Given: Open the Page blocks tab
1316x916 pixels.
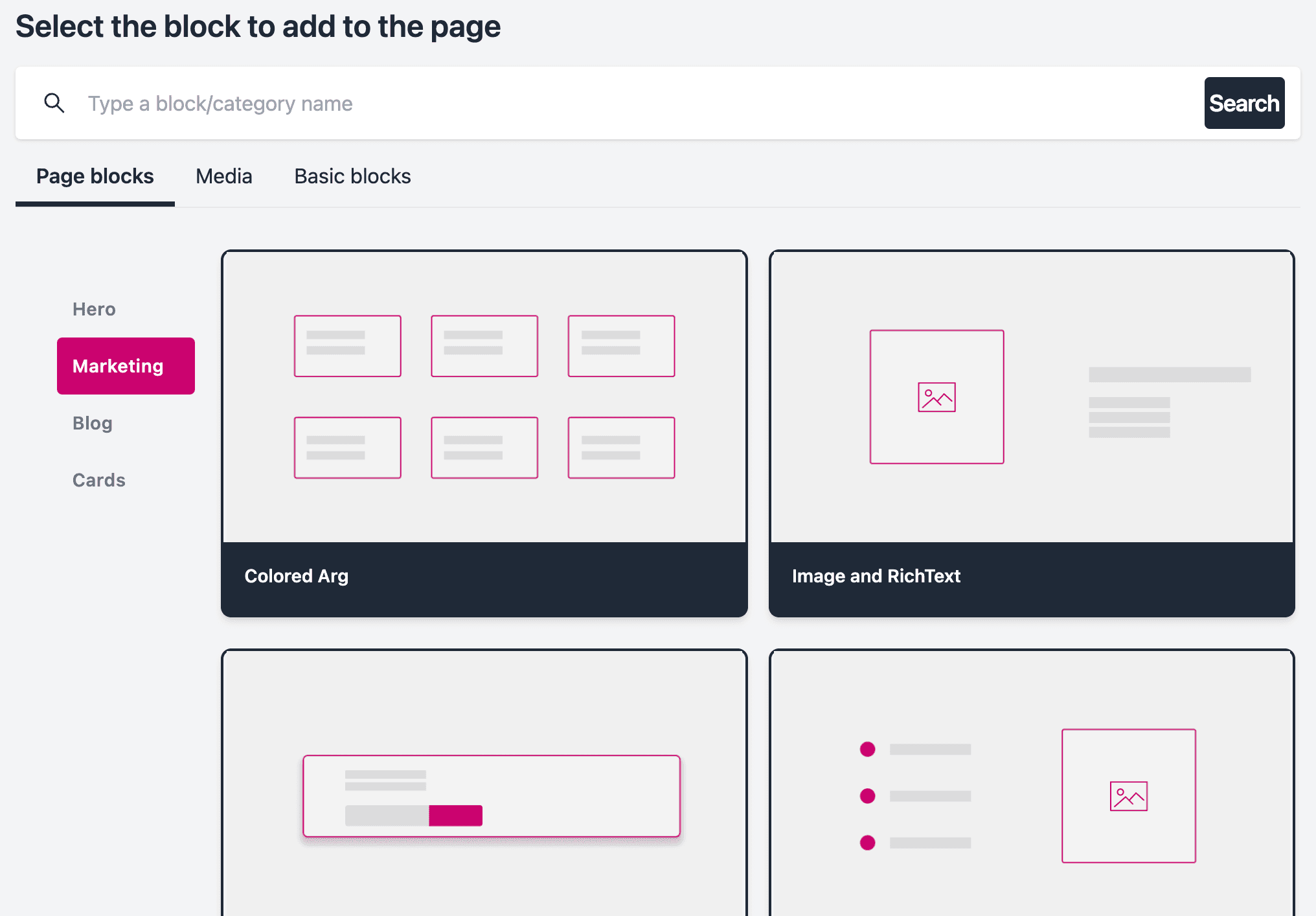Looking at the screenshot, I should click(x=95, y=176).
